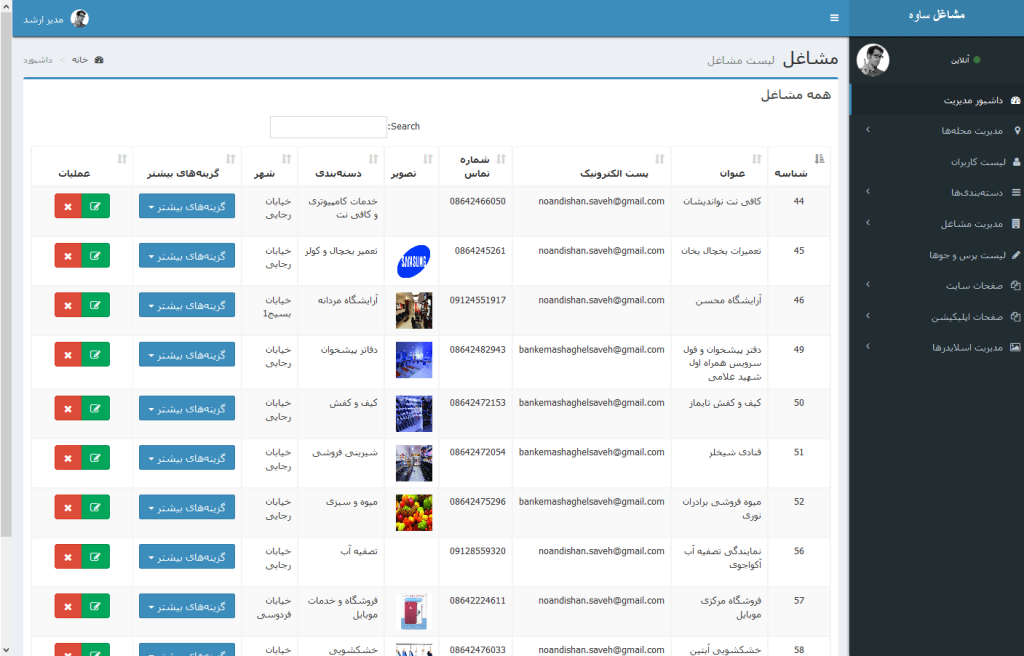The image size is (1024, 656).
Task: Delete the row with ID 46
Action: (68, 305)
